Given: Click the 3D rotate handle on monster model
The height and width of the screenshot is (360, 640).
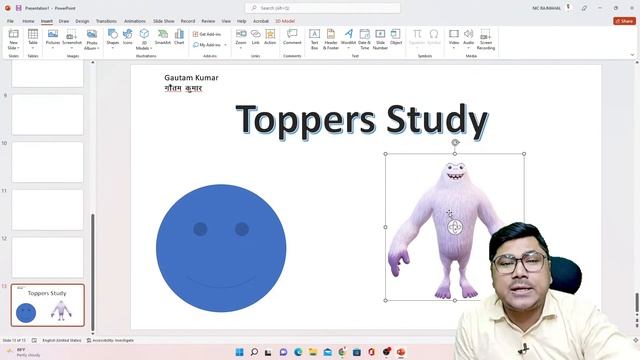Looking at the screenshot, I should coord(455,227).
